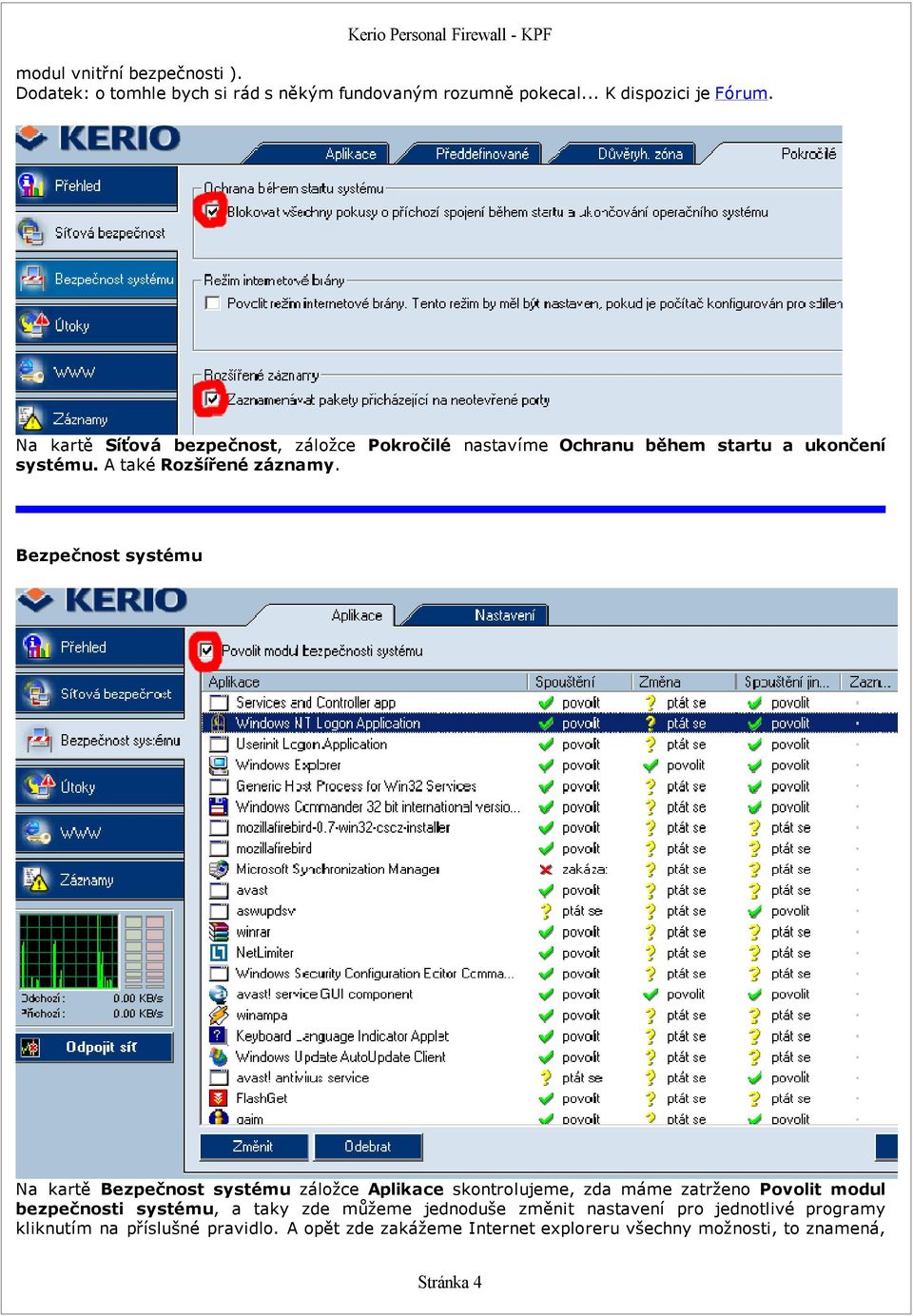The width and height of the screenshot is (913, 1316).
Task: Open the Důvěryh. zóna tab
Action: click(640, 154)
